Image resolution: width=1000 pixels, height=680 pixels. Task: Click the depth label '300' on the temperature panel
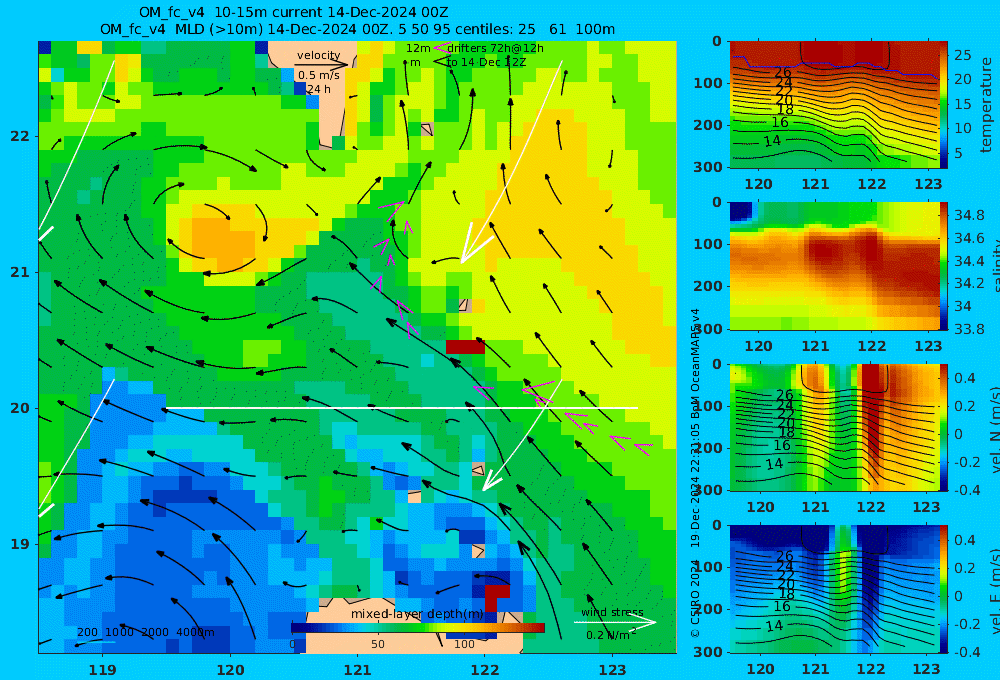pos(708,166)
